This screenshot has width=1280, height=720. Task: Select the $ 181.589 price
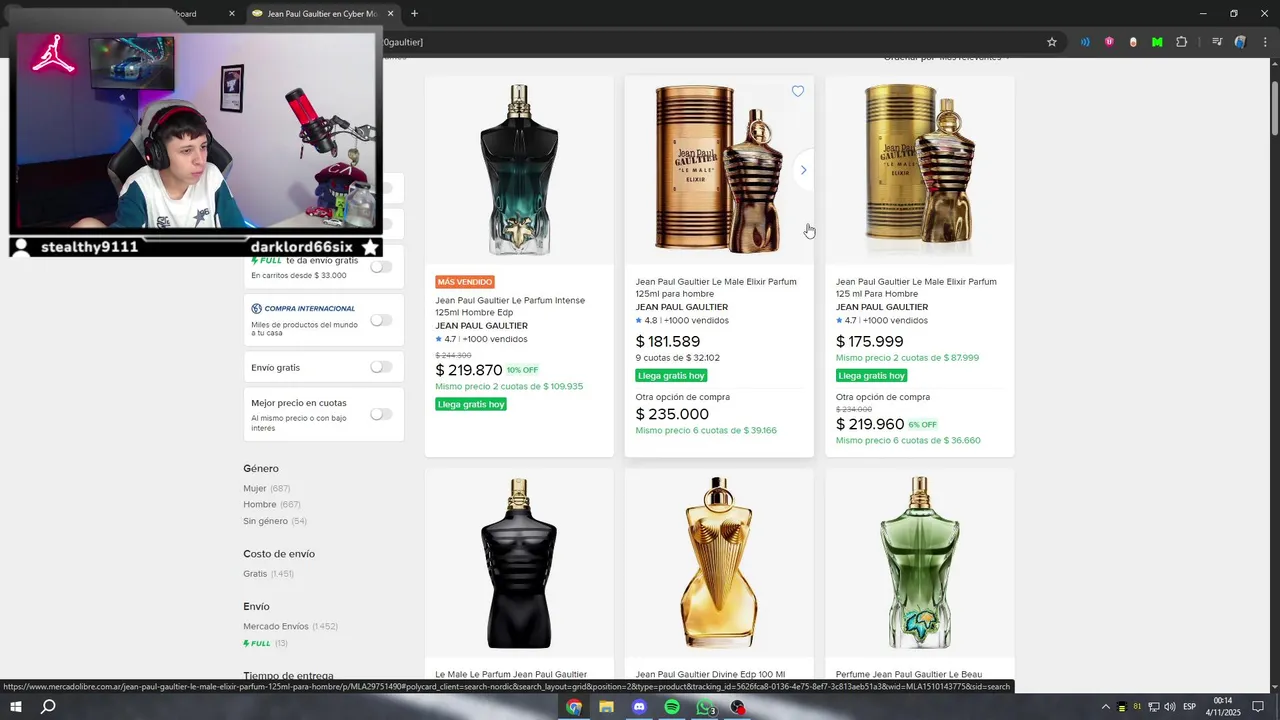668,342
